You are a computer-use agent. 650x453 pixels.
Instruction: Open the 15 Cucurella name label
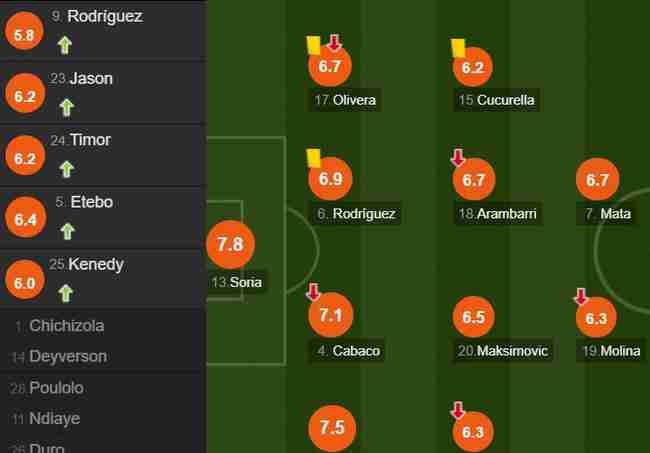[497, 100]
